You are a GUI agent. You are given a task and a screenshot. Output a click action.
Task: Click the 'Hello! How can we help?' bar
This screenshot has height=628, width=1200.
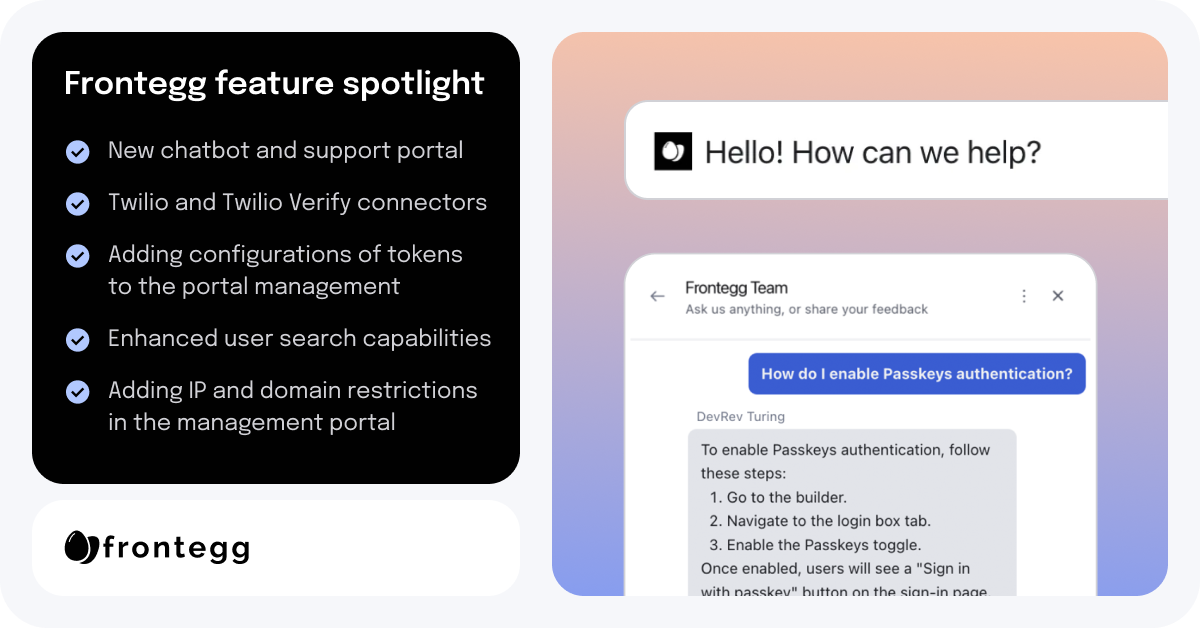point(897,152)
